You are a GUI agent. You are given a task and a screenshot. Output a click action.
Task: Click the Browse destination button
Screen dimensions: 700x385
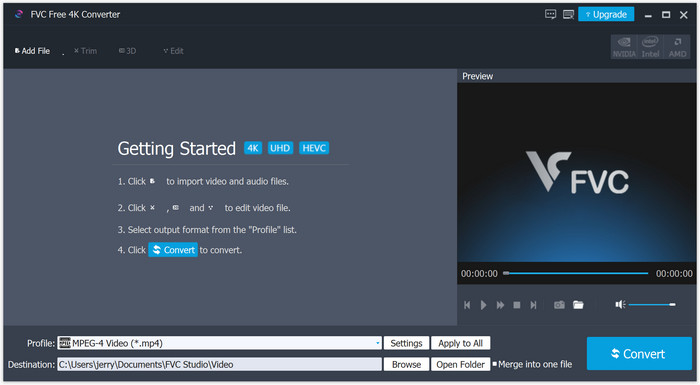pos(406,364)
